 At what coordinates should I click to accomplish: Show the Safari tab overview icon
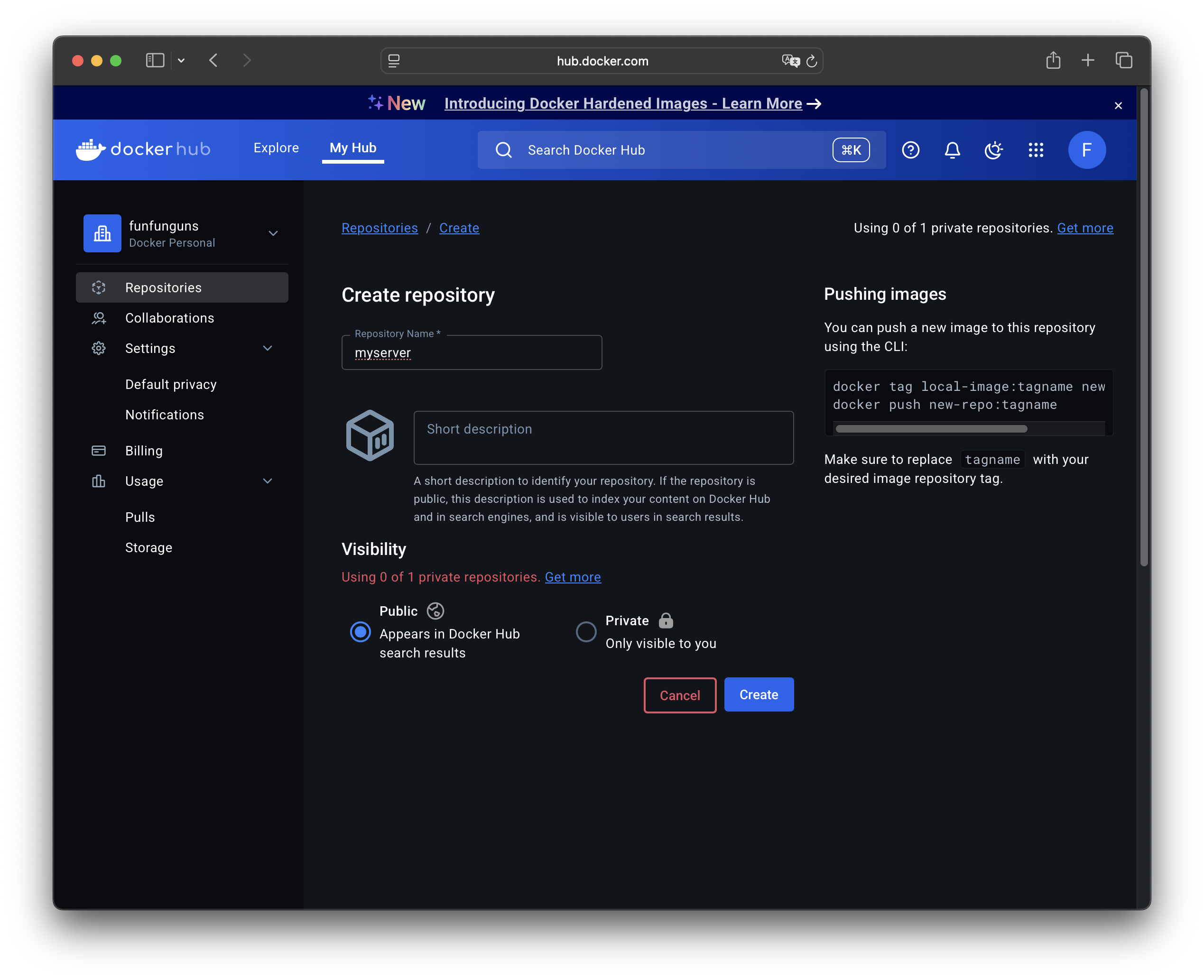(x=1123, y=60)
